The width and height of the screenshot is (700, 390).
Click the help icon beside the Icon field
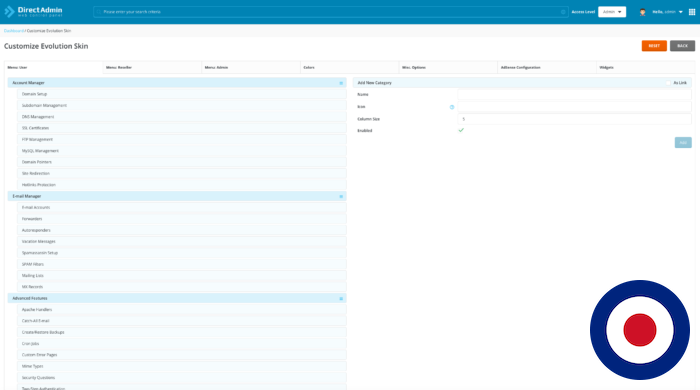pyautogui.click(x=452, y=107)
